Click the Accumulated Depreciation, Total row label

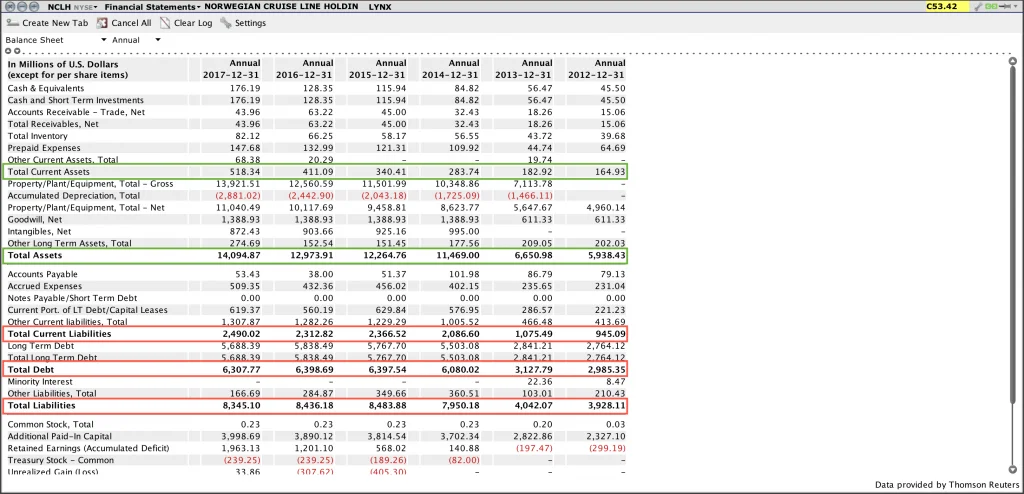[74, 195]
